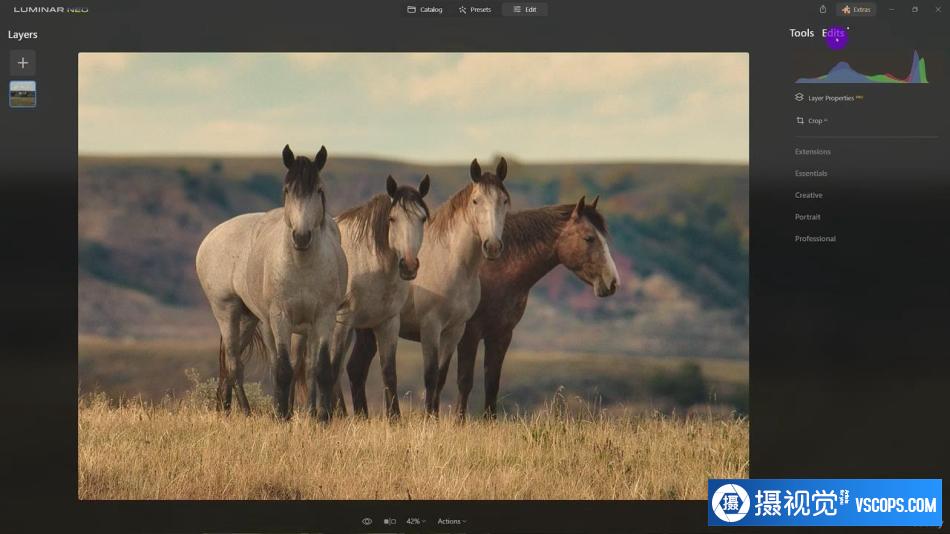Click the Crop tool icon
Screen dimensions: 950x534
[x=800, y=121]
